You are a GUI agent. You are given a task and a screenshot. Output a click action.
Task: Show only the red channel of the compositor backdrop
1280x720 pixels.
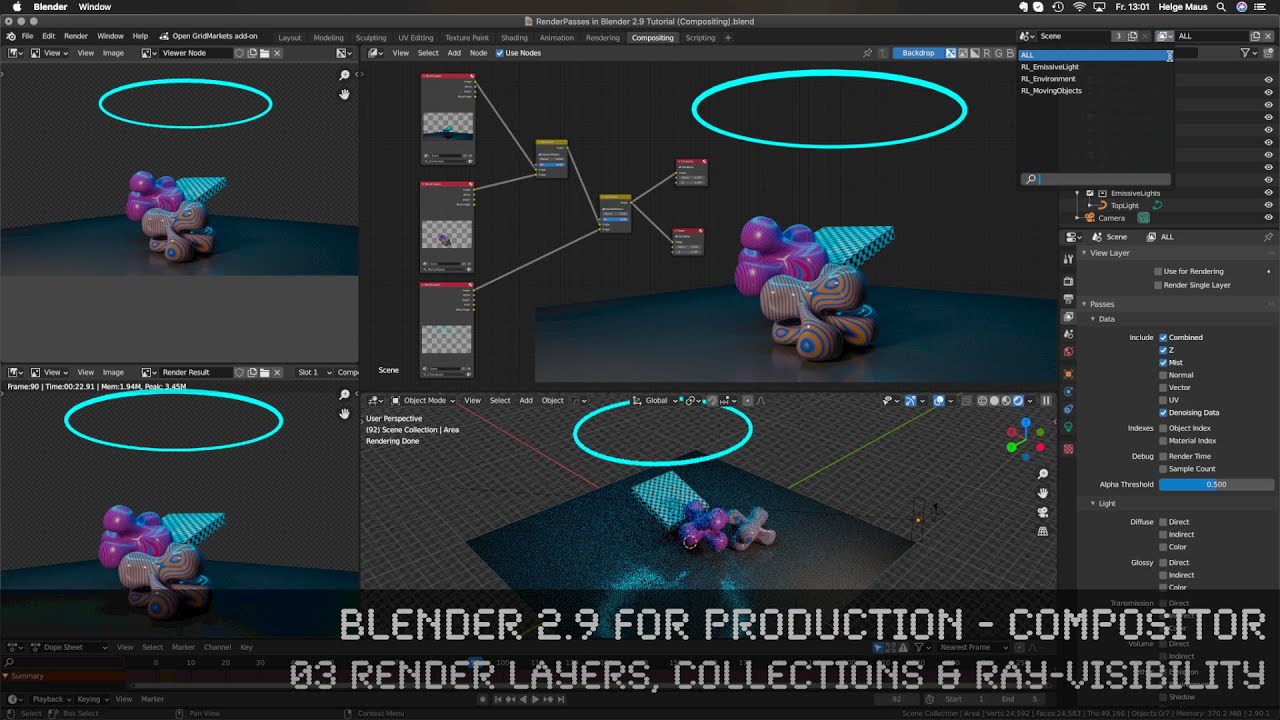pyautogui.click(x=986, y=53)
